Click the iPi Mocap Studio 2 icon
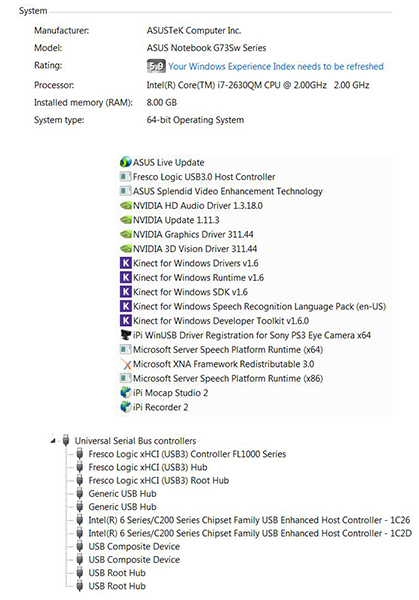This screenshot has width=419, height=600. point(126,393)
